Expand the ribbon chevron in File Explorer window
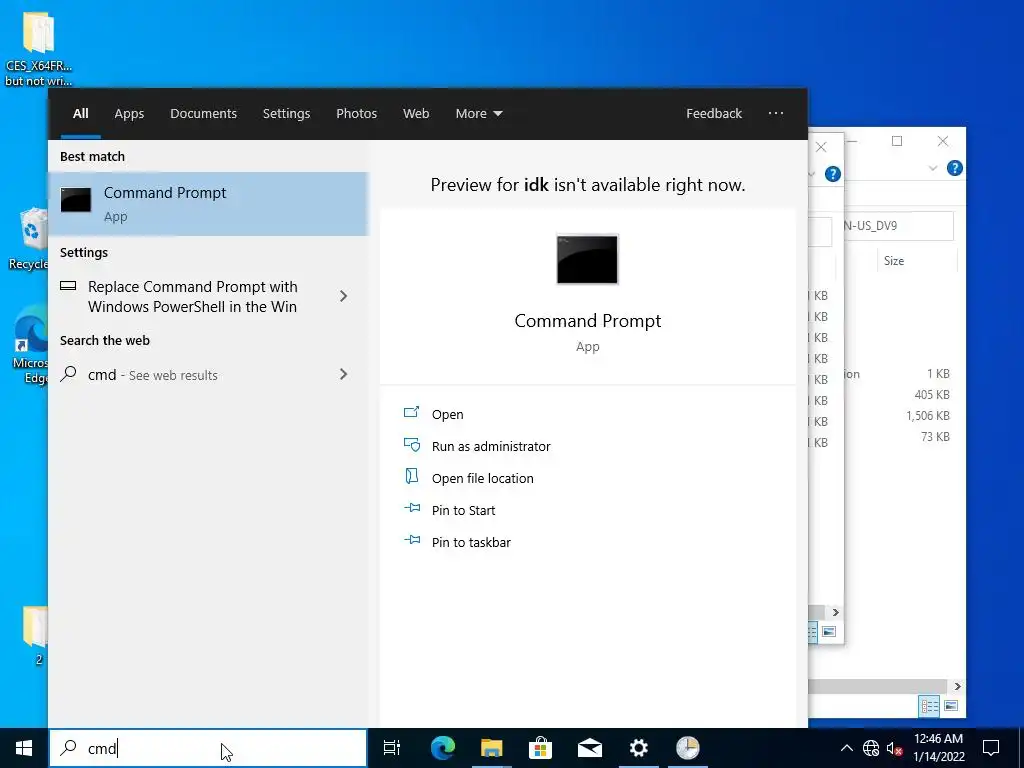 click(x=933, y=168)
